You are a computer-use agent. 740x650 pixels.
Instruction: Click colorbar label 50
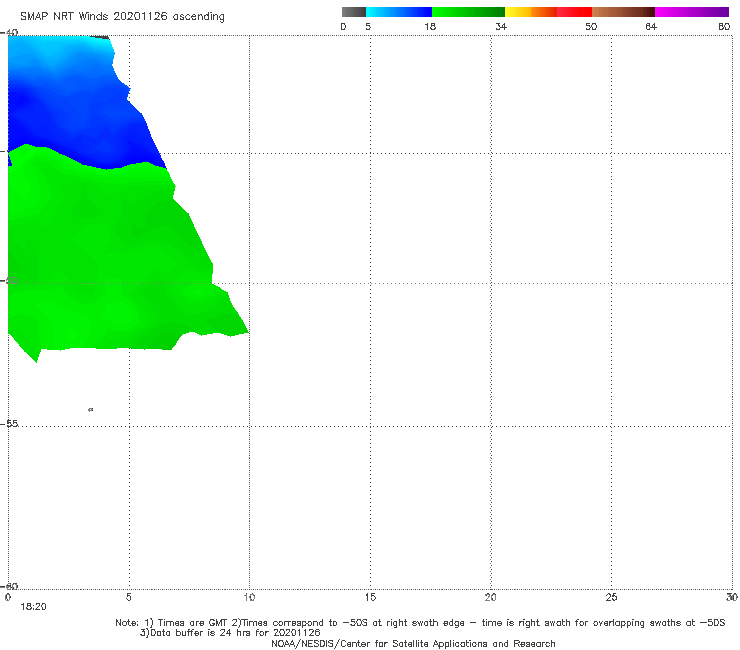[x=591, y=26]
